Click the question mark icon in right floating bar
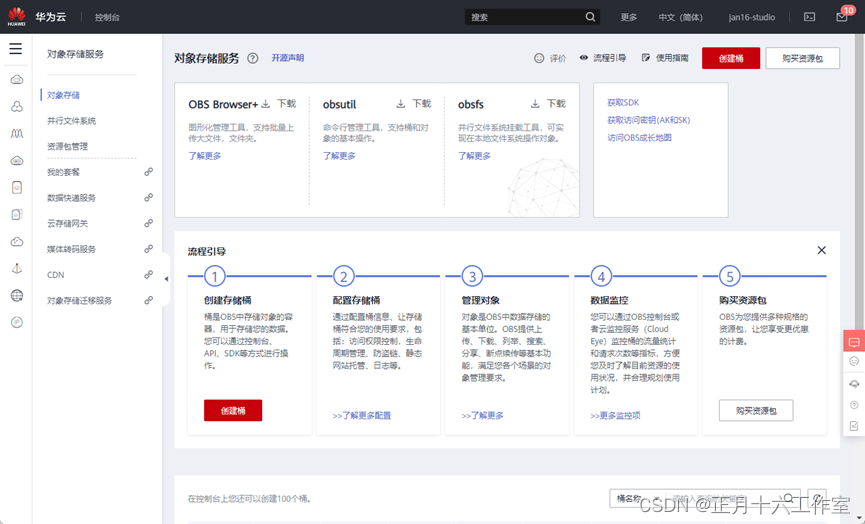This screenshot has height=524, width=865. click(x=854, y=405)
